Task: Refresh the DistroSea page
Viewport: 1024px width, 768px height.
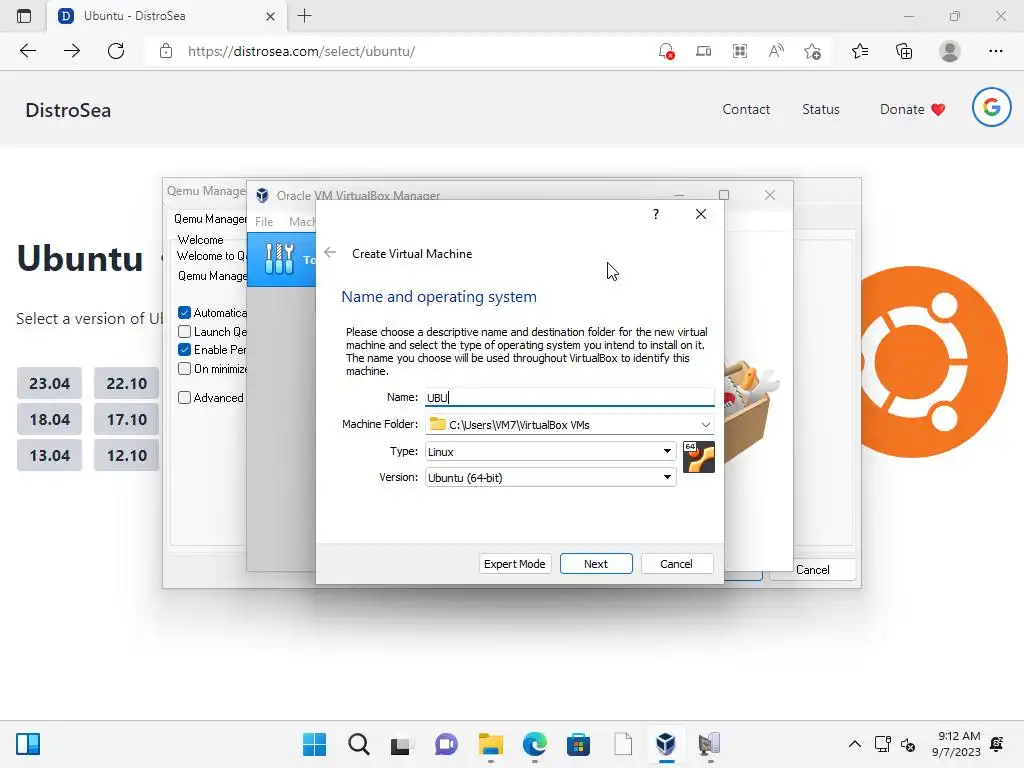Action: coord(116,51)
